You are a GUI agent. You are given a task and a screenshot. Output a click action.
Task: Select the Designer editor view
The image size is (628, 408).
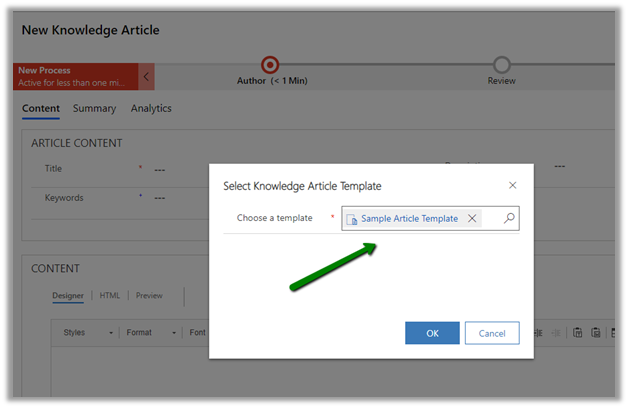tap(68, 295)
